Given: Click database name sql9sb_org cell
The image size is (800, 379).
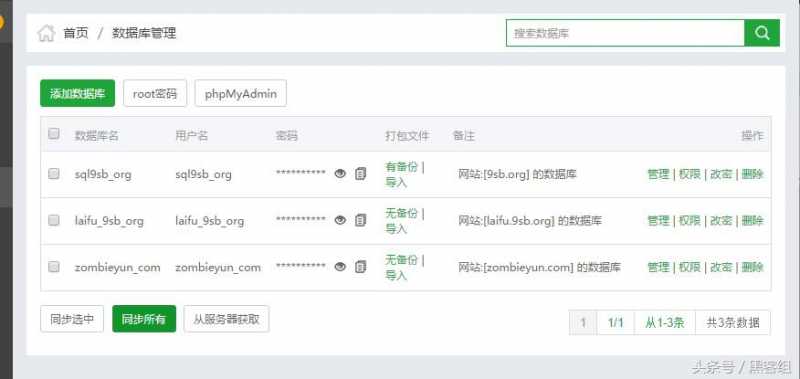Looking at the screenshot, I should coord(103,174).
